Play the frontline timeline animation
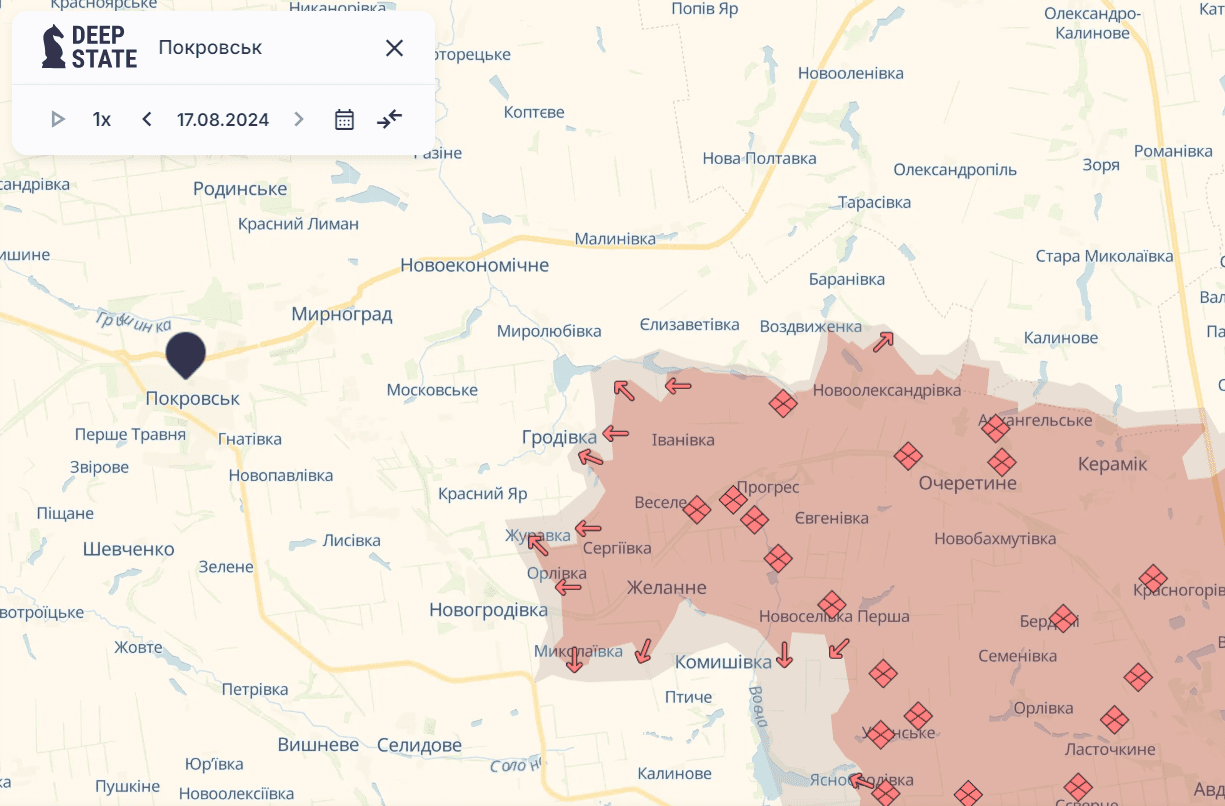 pyautogui.click(x=58, y=120)
